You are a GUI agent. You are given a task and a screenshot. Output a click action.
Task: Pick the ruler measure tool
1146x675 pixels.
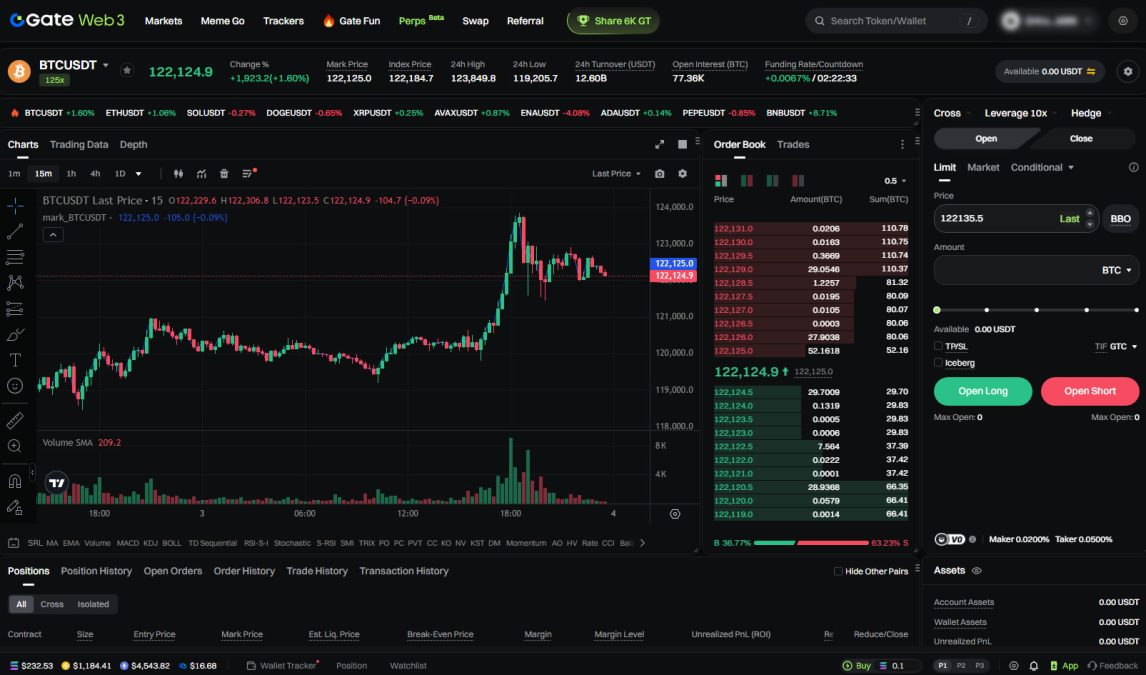[15, 421]
